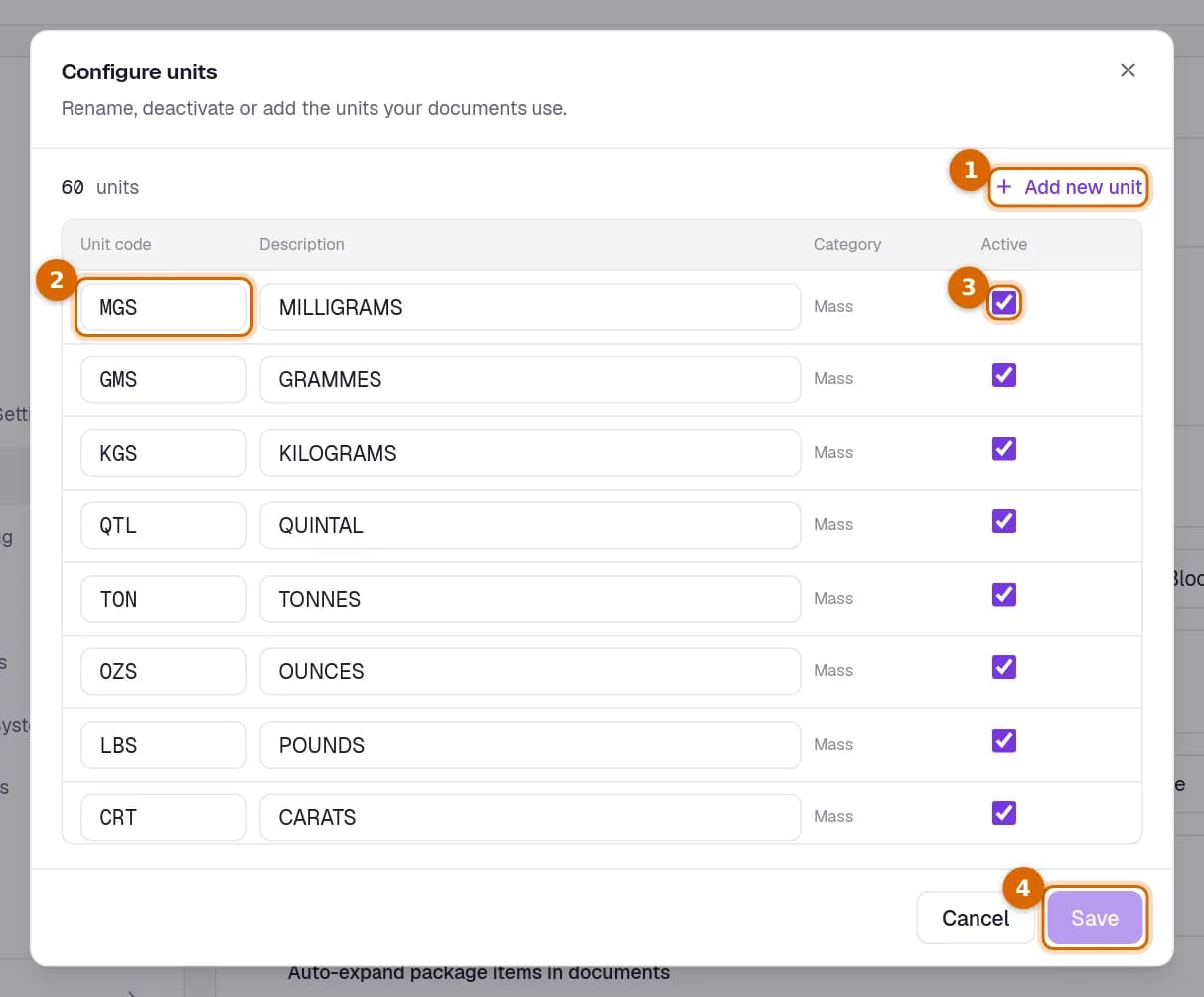
Task: Focus the KGS unit code input
Action: point(164,453)
